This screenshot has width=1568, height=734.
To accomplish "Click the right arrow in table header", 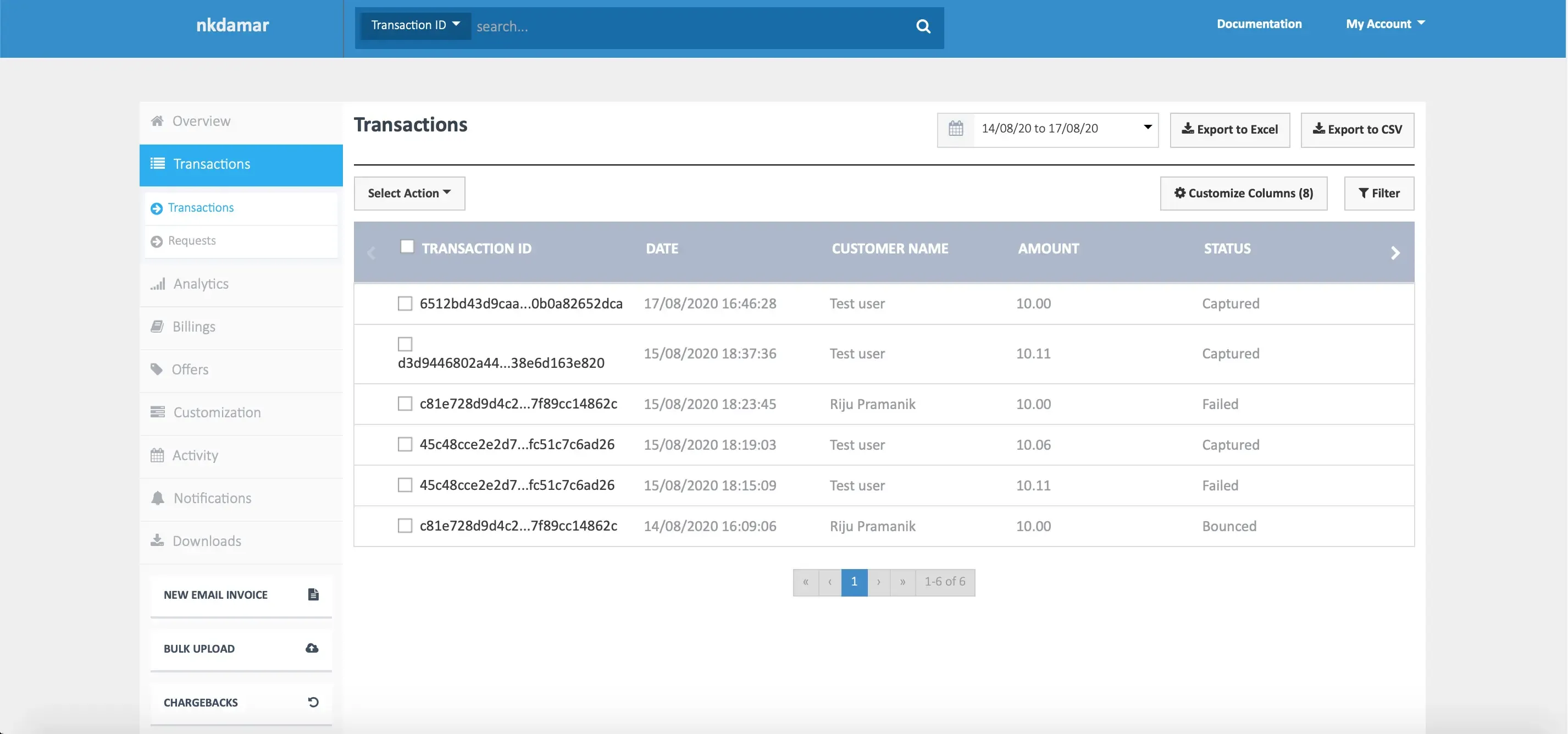I will click(1395, 253).
